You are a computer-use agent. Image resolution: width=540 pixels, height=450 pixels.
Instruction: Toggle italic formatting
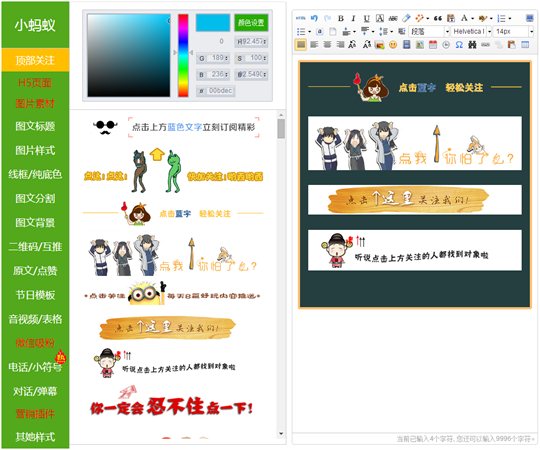353,18
